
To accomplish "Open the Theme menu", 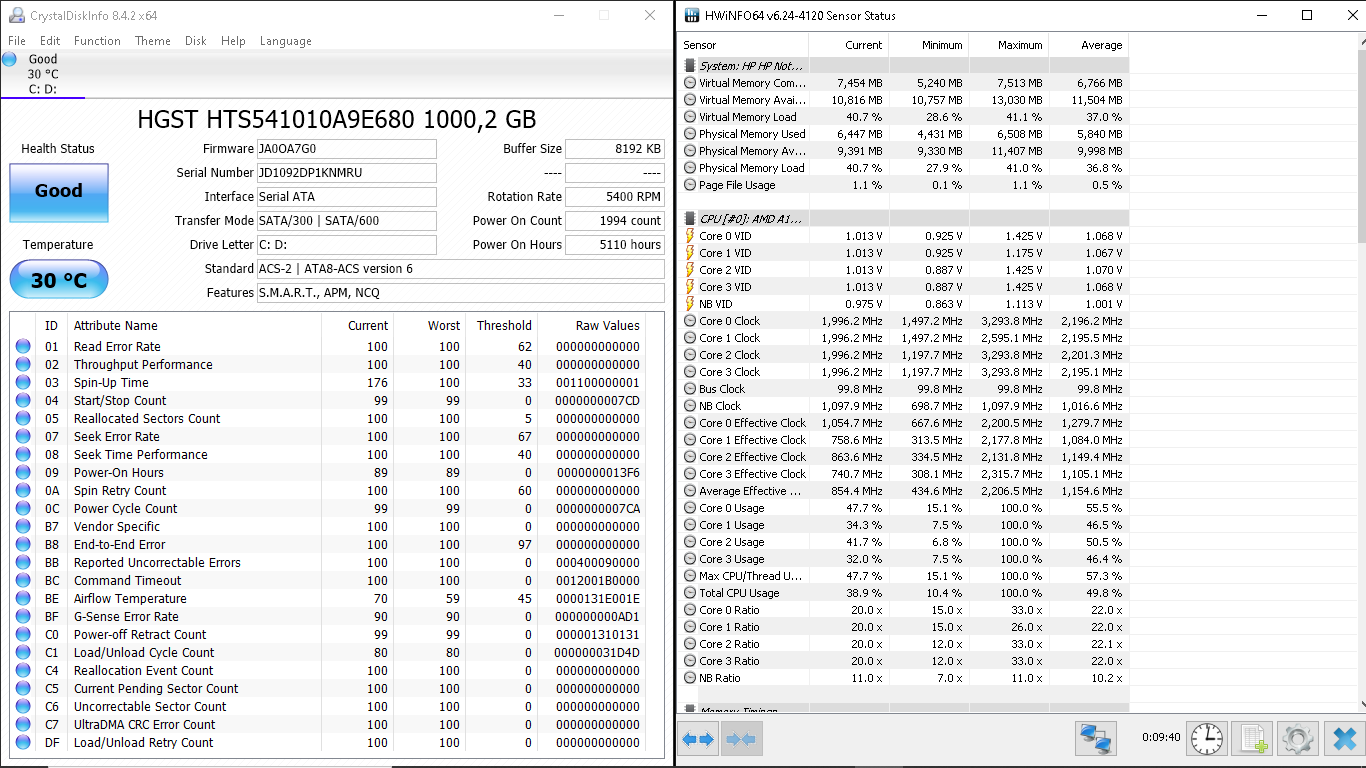I will (x=153, y=41).
